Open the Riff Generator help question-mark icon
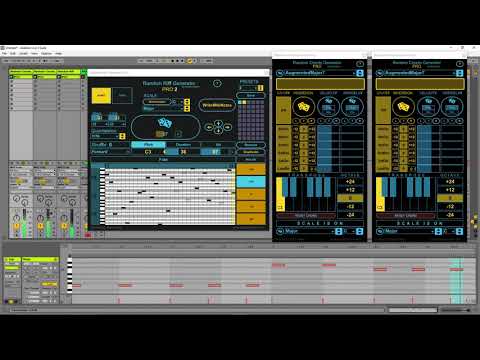The width and height of the screenshot is (480, 360). [x=217, y=83]
